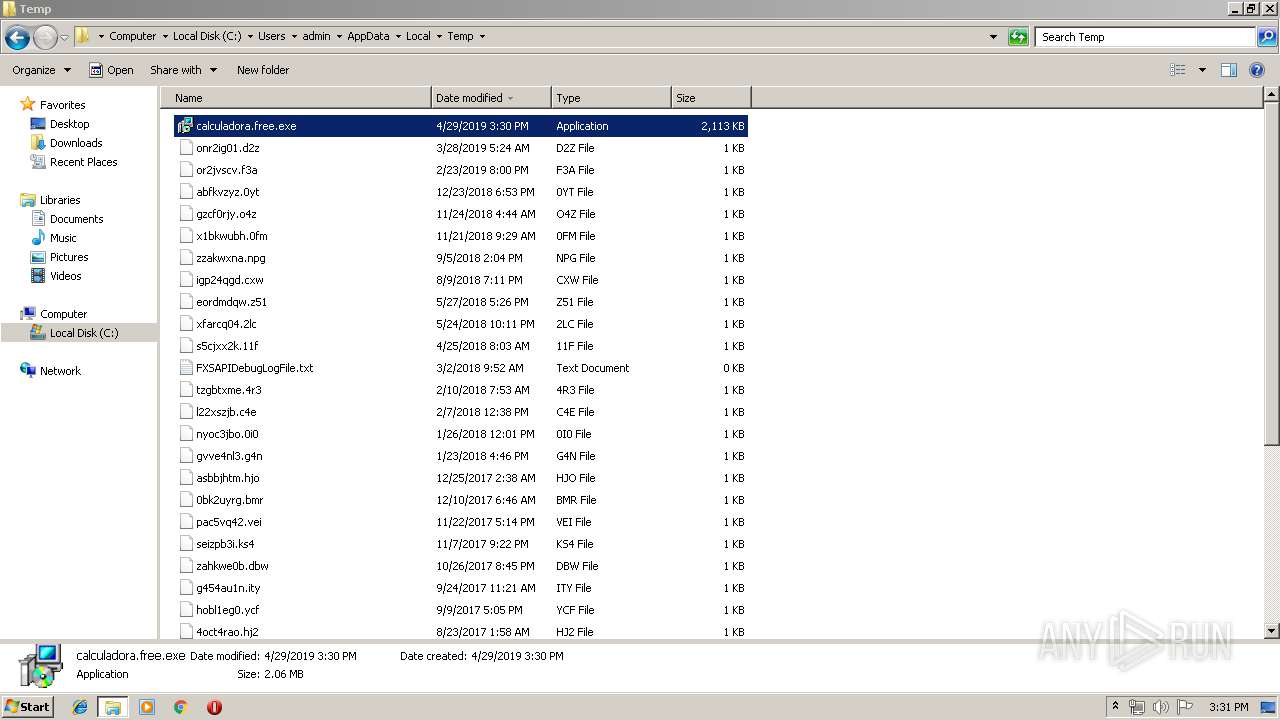Open the Organize menu

41,70
